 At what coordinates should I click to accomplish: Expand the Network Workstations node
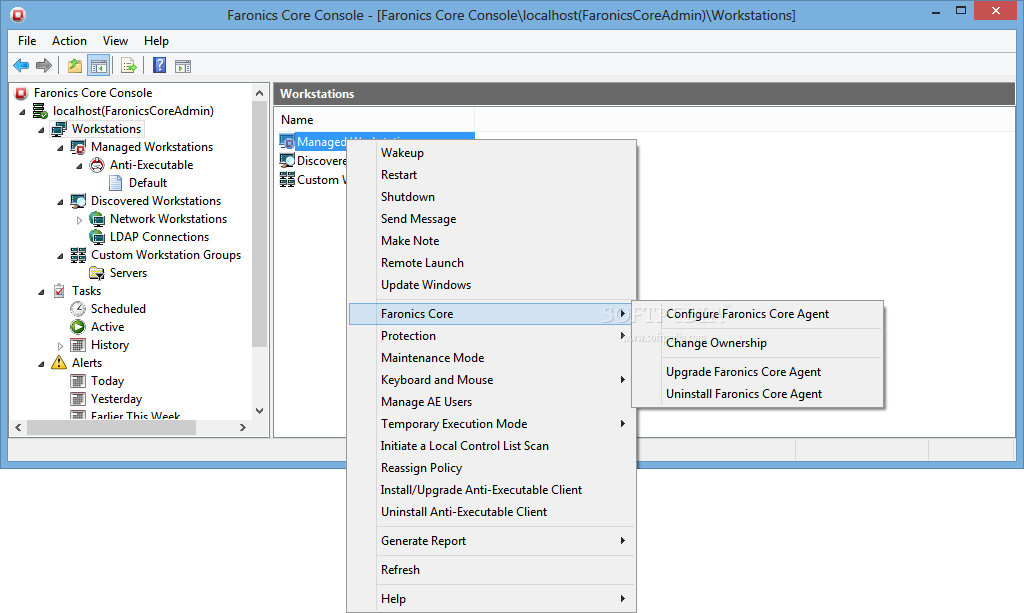[80, 220]
